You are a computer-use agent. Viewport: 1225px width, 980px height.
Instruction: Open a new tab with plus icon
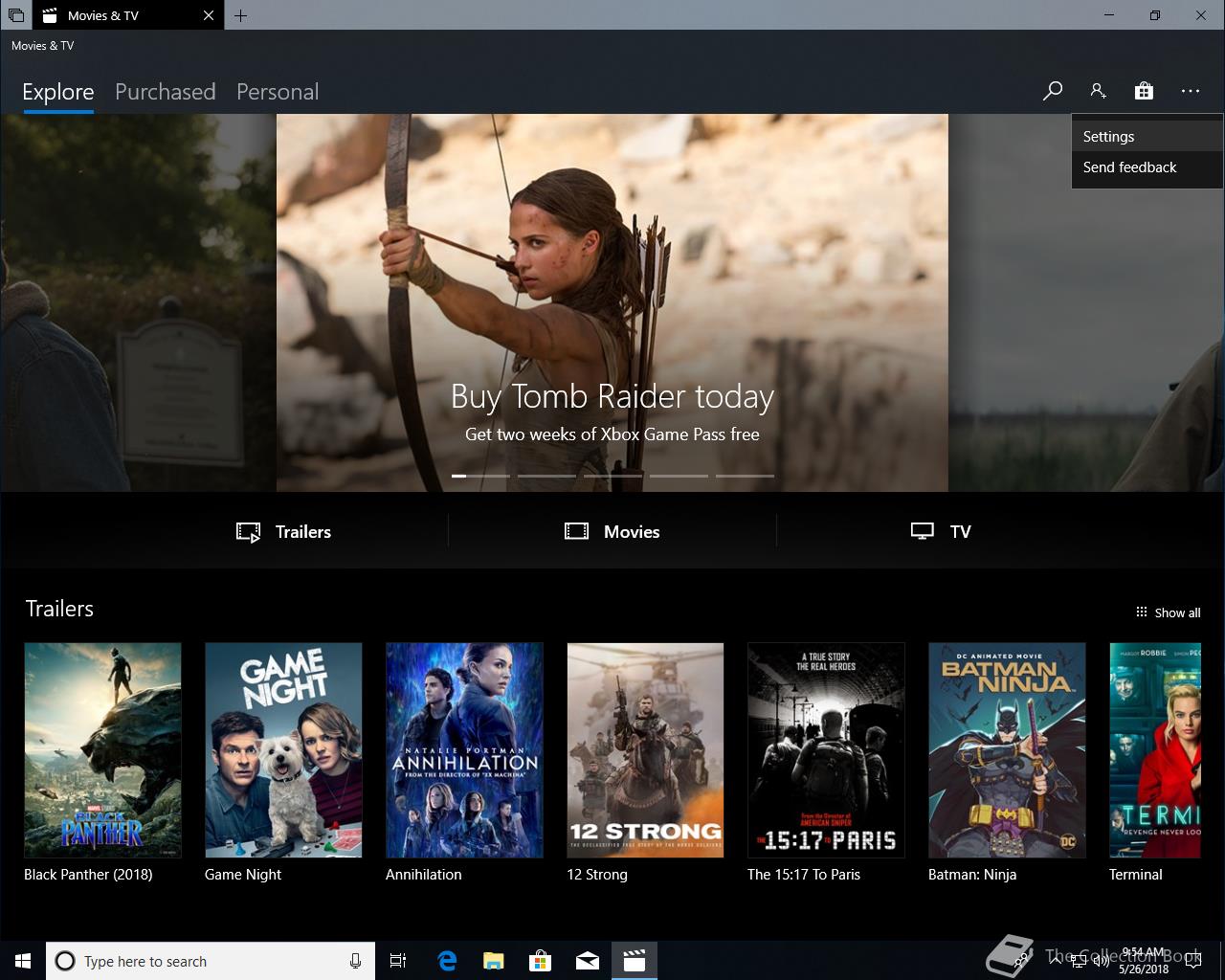click(240, 15)
